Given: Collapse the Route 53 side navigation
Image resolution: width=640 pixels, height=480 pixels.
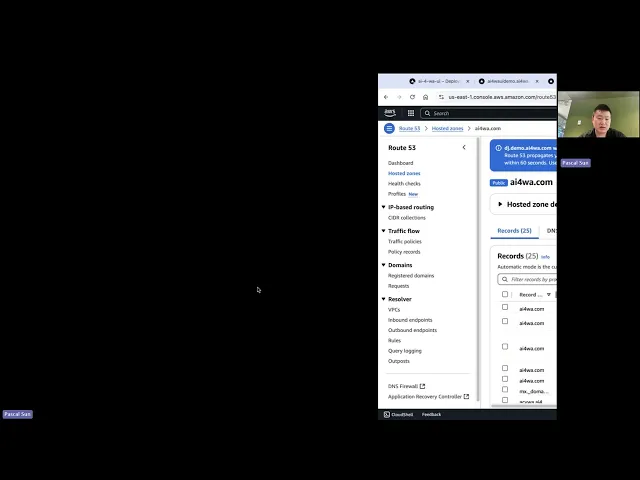Looking at the screenshot, I should (x=464, y=147).
